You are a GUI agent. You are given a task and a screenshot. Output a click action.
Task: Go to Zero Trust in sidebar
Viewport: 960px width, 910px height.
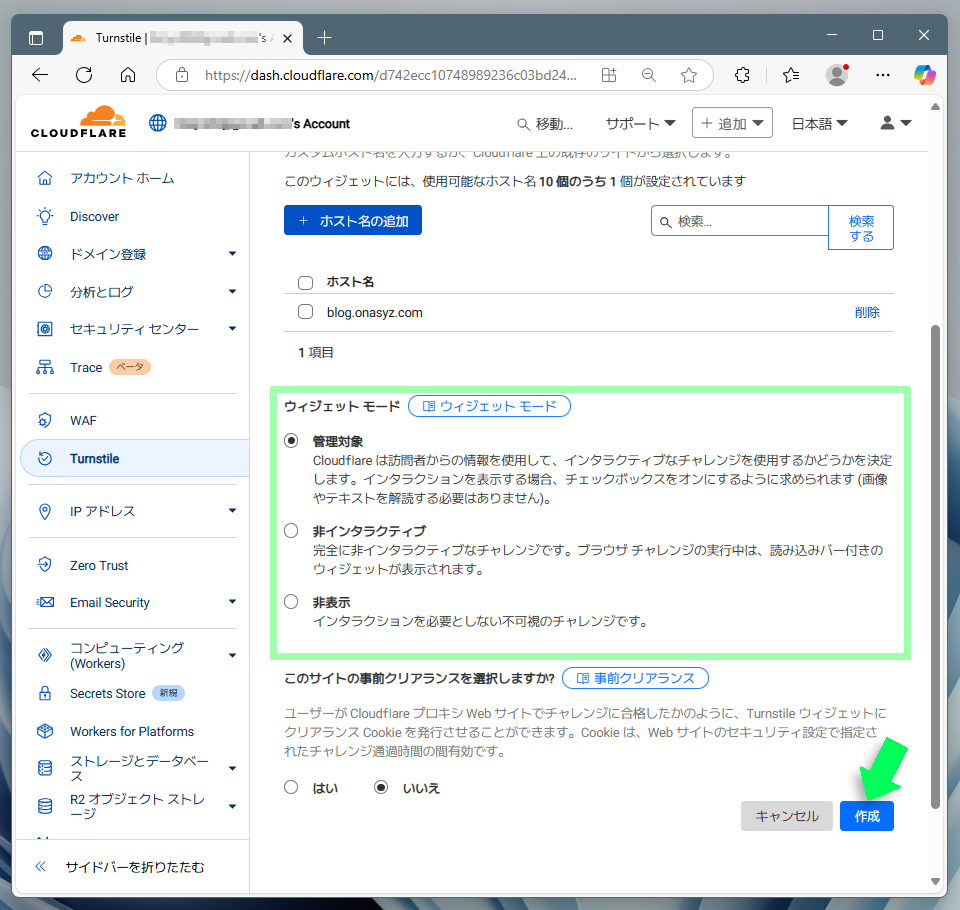pyautogui.click(x=99, y=566)
